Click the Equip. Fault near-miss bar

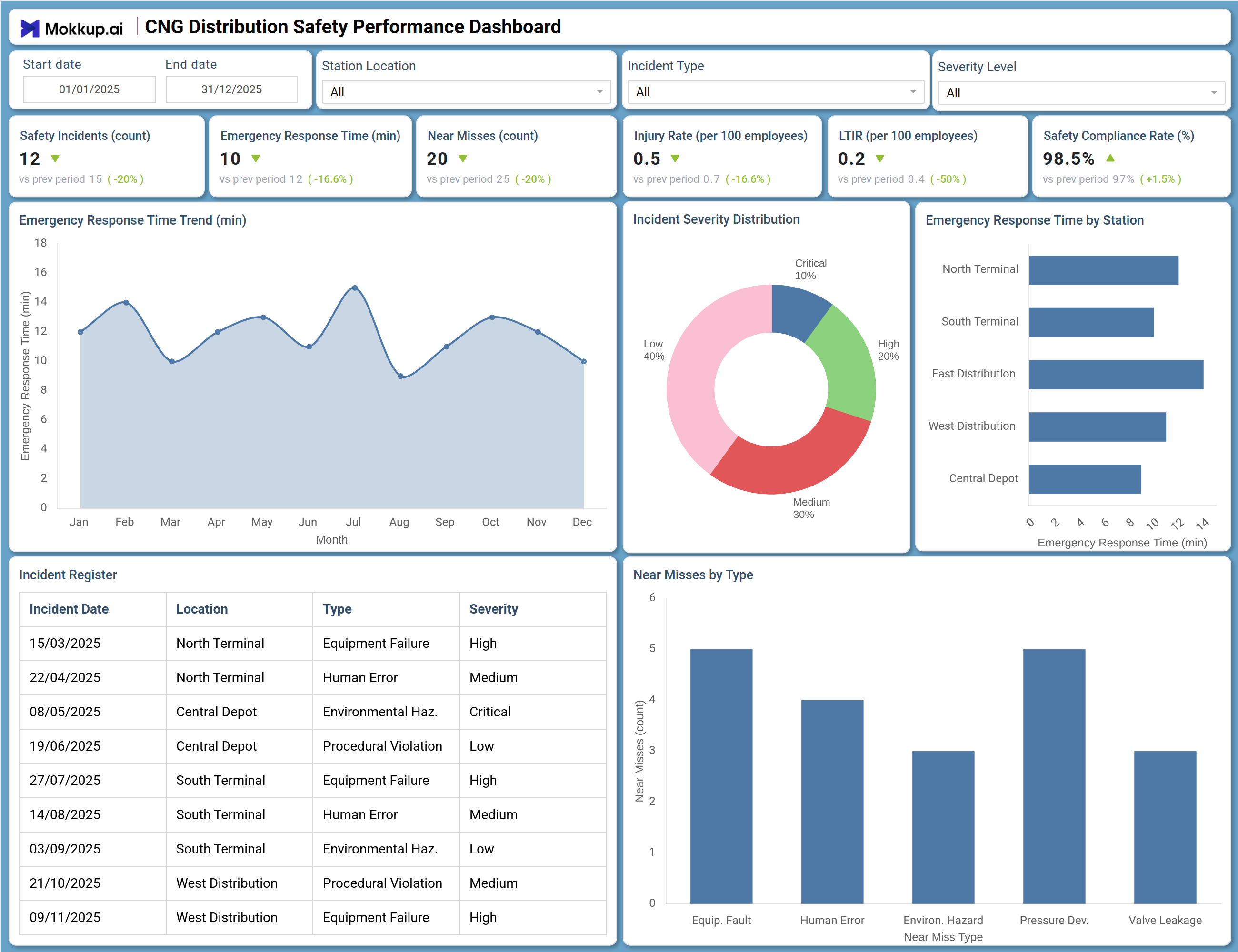pos(721,776)
